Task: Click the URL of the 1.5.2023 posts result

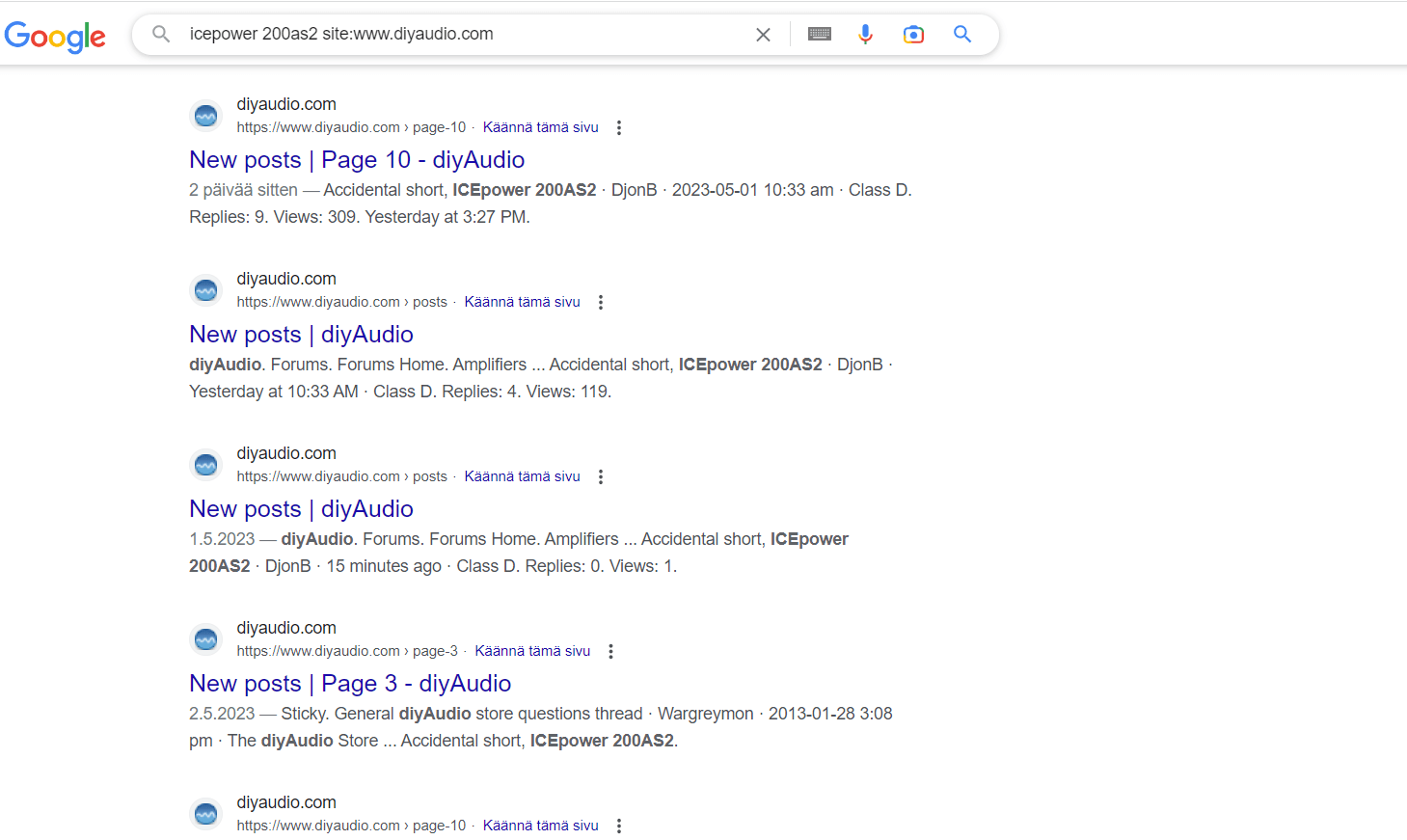Action: coord(342,476)
